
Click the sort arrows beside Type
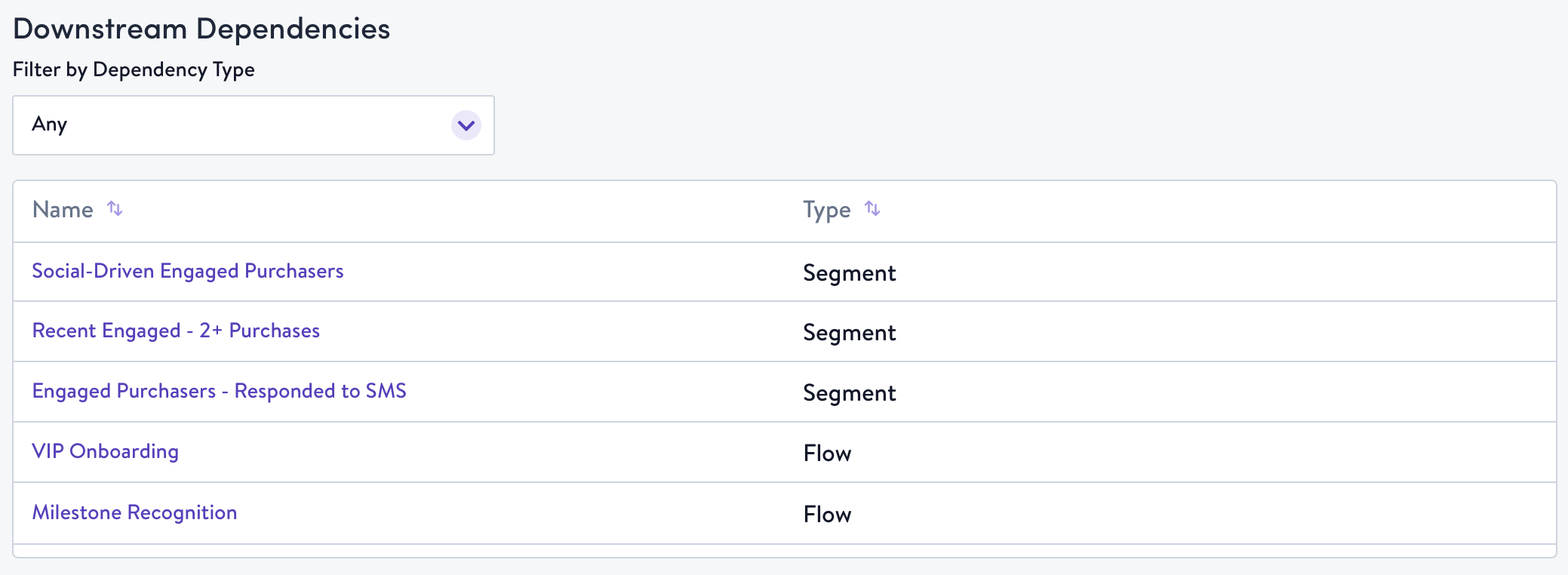[x=872, y=208]
